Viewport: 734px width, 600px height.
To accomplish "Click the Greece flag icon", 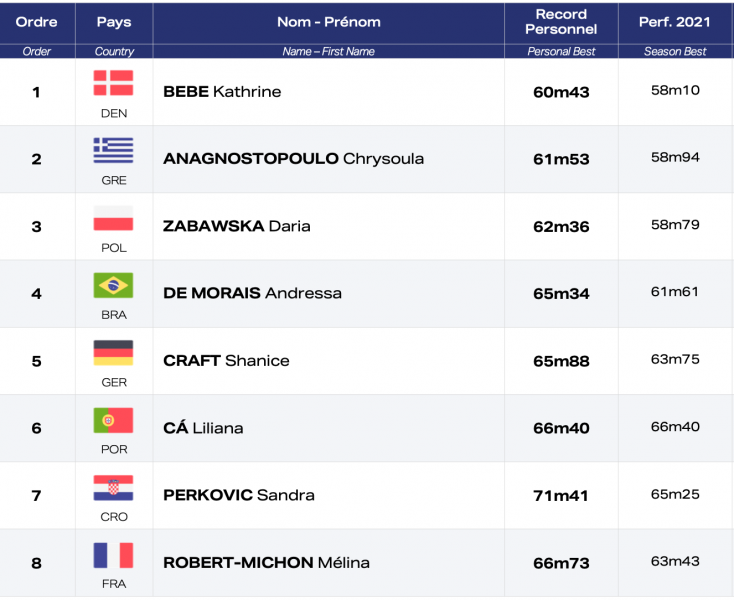I will tap(113, 150).
